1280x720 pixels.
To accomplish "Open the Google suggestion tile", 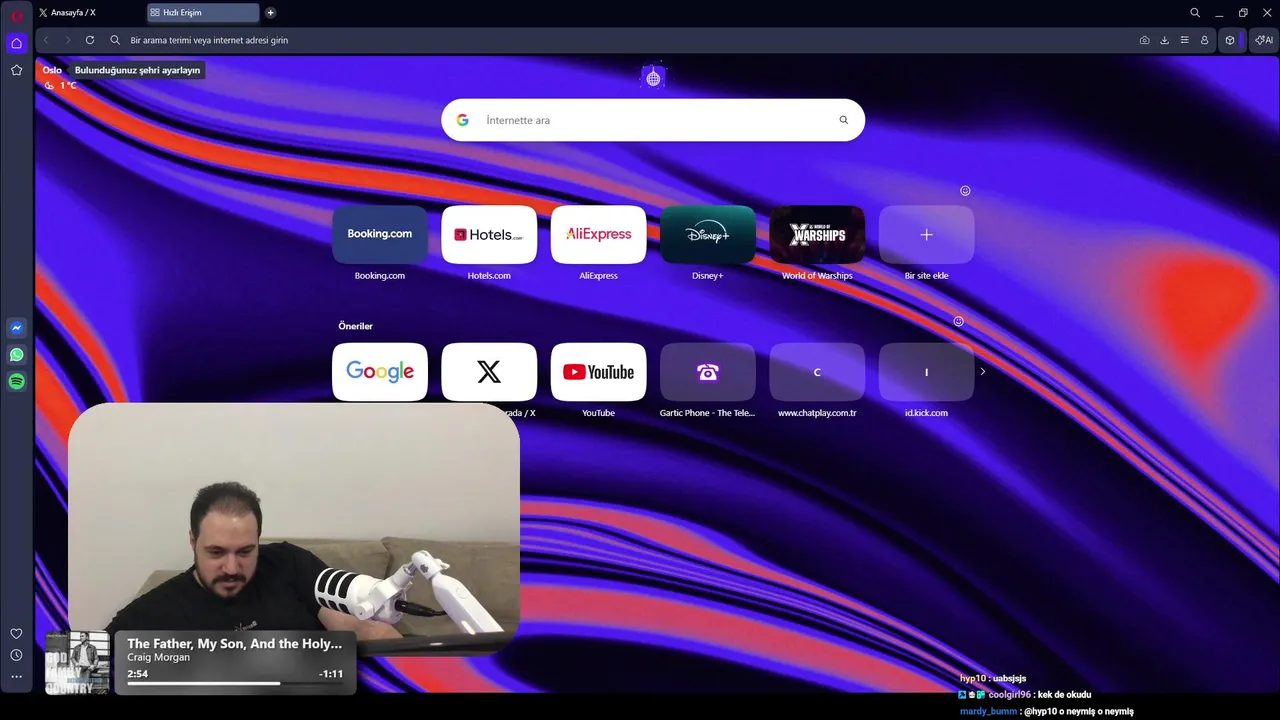I will tap(380, 372).
